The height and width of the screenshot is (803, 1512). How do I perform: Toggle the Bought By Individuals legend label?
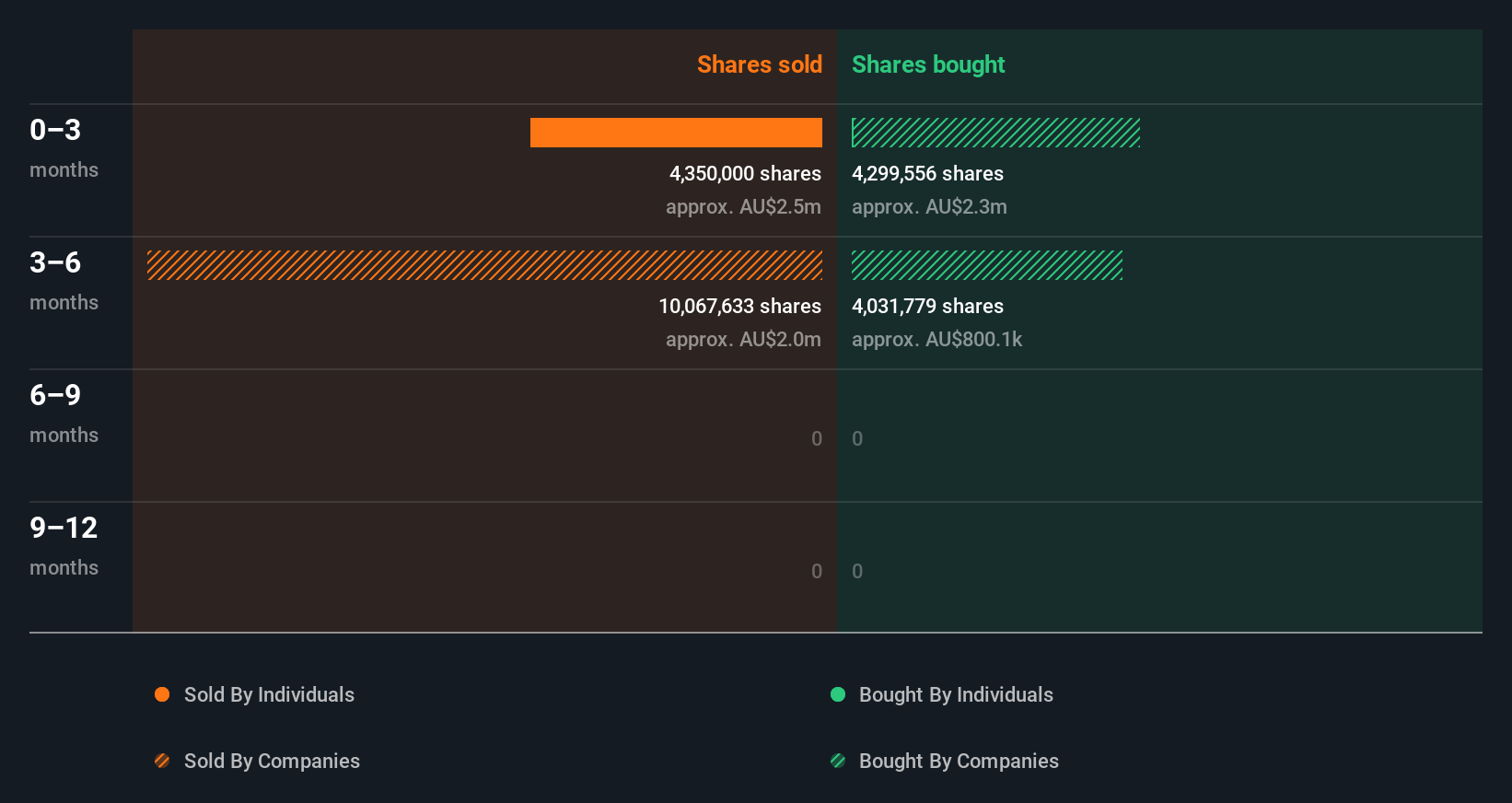[x=956, y=694]
